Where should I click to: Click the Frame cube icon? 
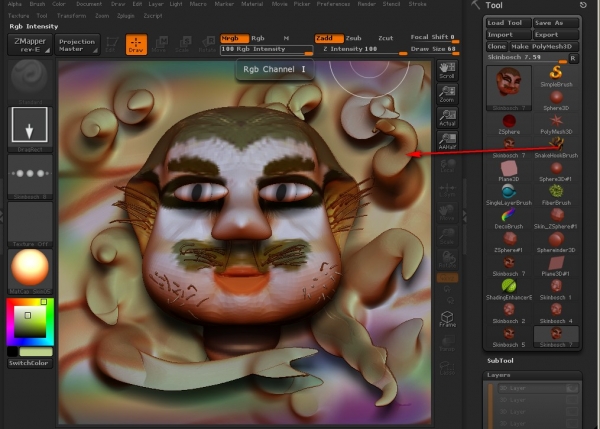pos(447,319)
